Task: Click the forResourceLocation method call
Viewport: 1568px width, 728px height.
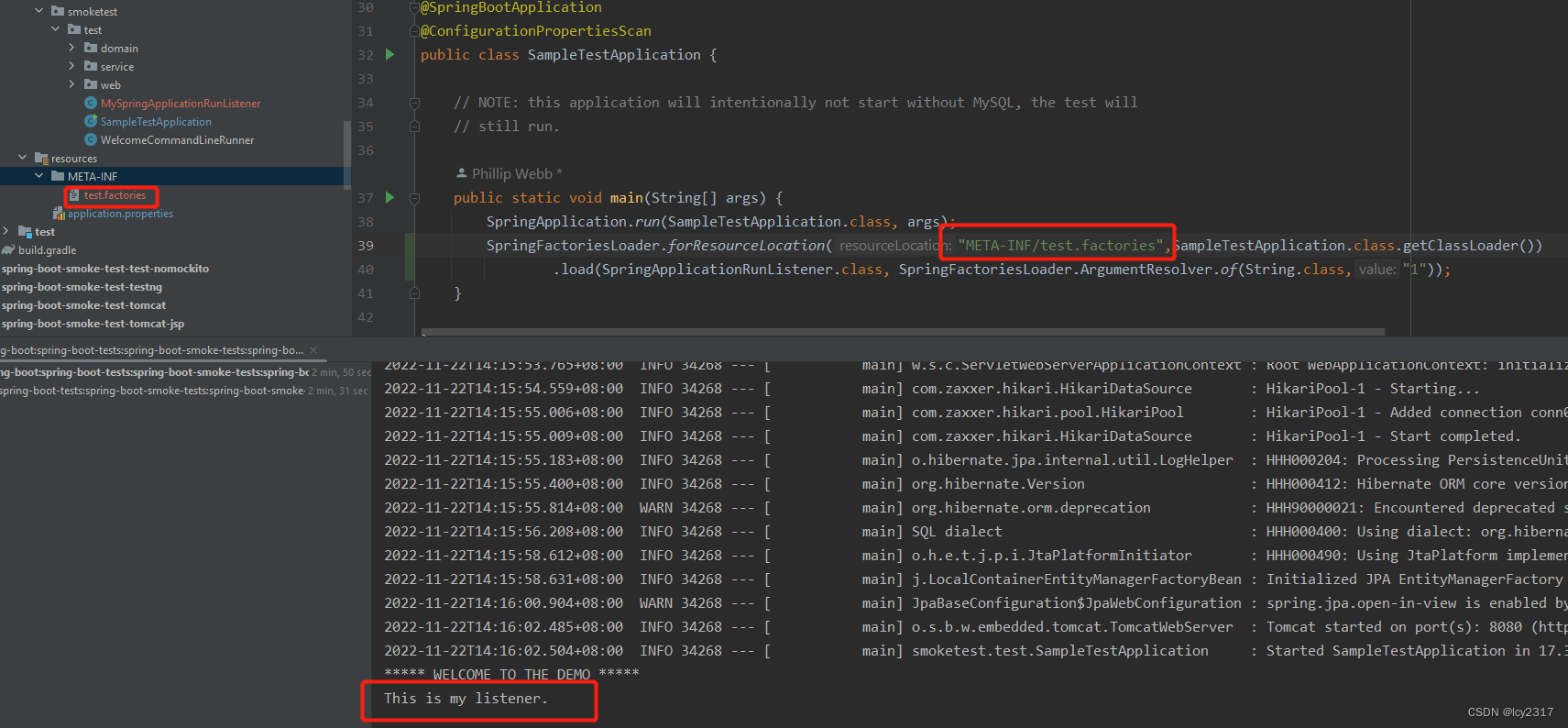Action: point(746,245)
